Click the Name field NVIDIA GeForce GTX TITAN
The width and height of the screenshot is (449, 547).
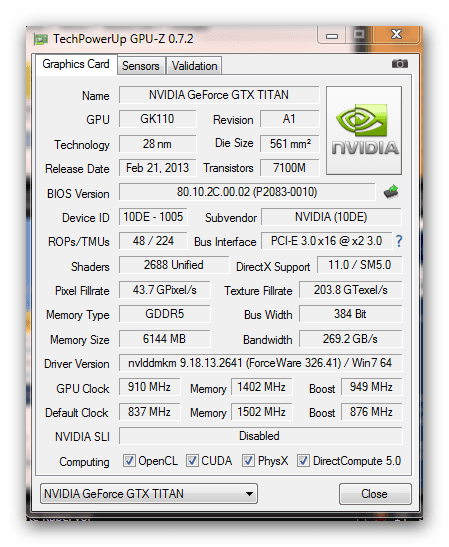tap(219, 95)
